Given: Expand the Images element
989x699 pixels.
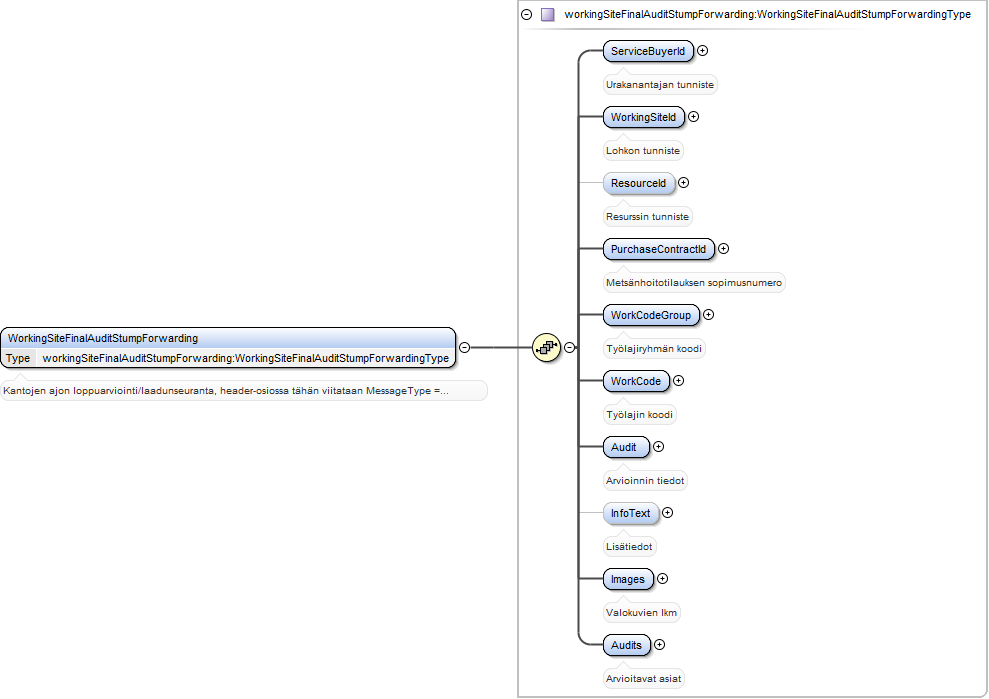Looking at the screenshot, I should [x=662, y=579].
